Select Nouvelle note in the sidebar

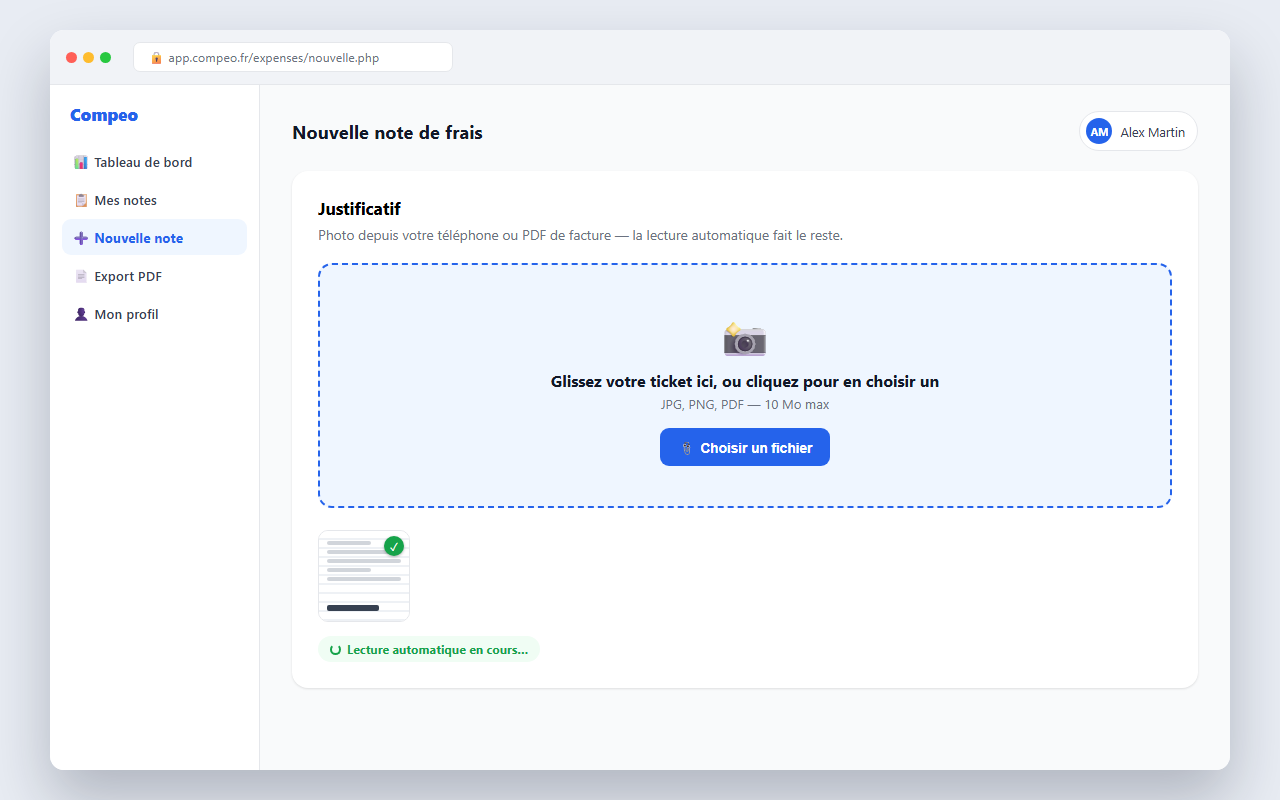[x=154, y=238]
